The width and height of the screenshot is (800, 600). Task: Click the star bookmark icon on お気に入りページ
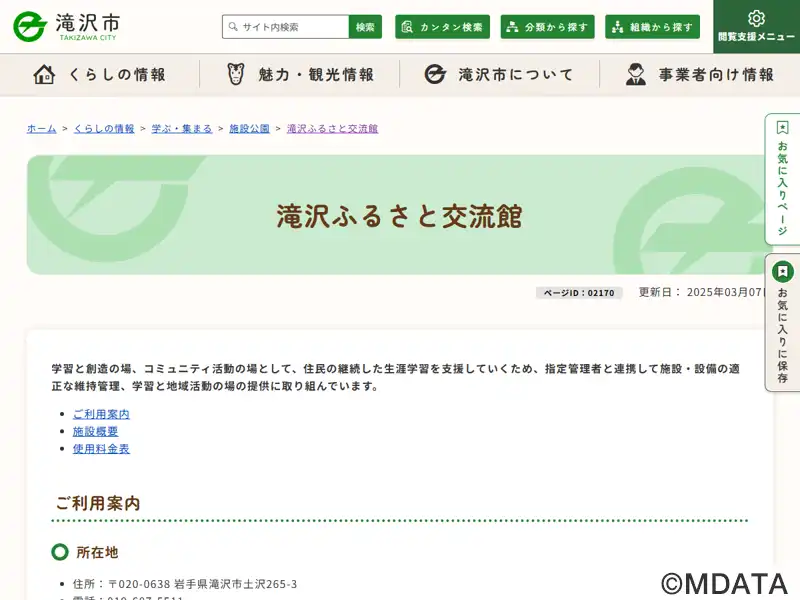click(x=782, y=128)
